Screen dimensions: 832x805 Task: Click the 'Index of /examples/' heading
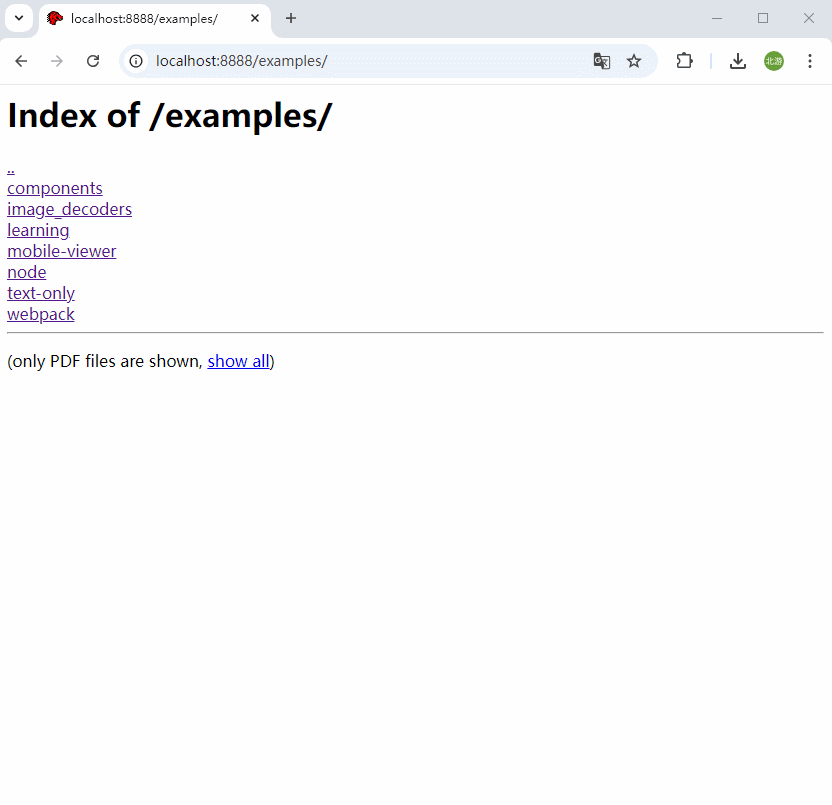(170, 116)
